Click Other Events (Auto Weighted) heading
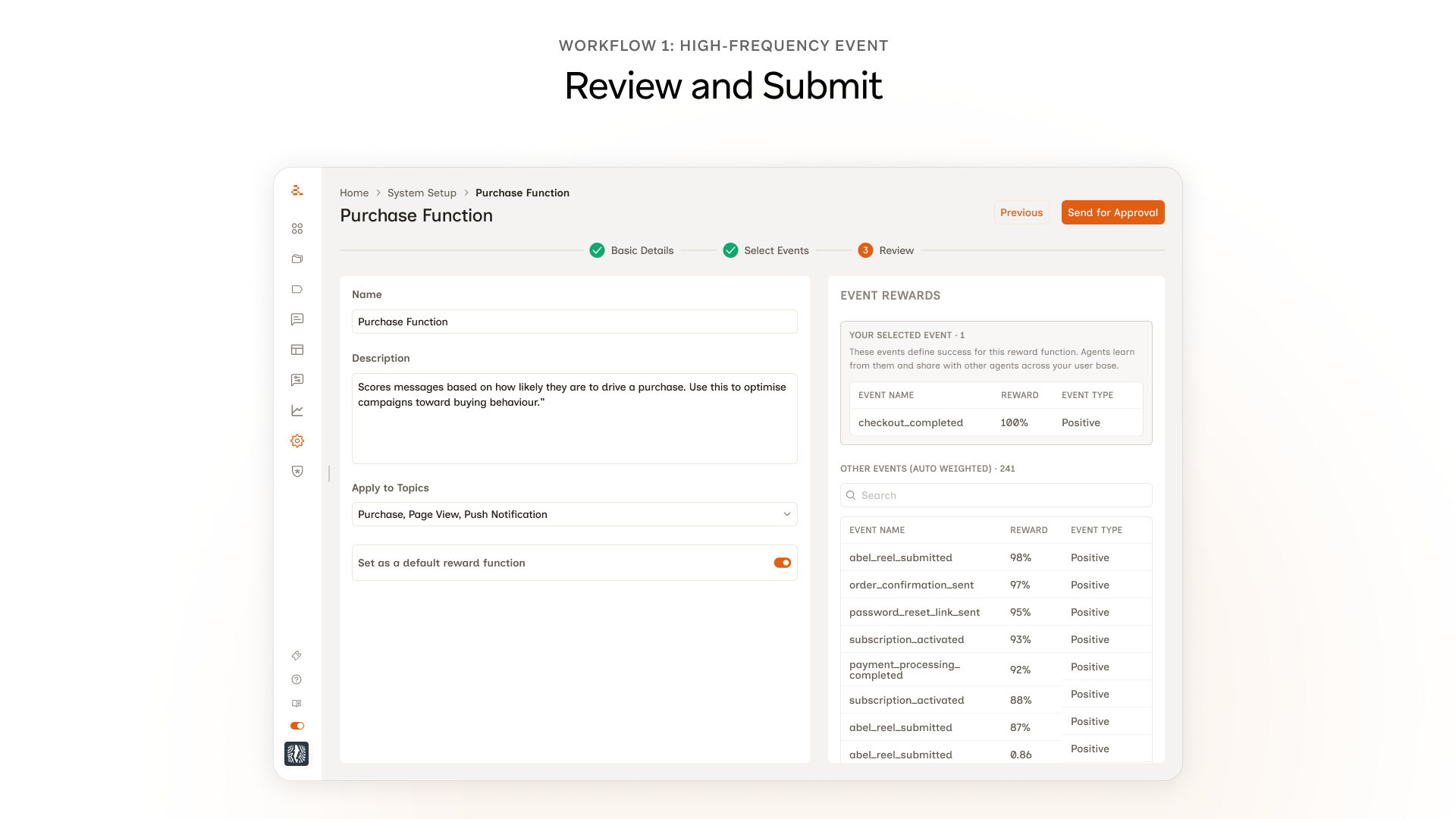The image size is (1456, 819). click(x=927, y=469)
